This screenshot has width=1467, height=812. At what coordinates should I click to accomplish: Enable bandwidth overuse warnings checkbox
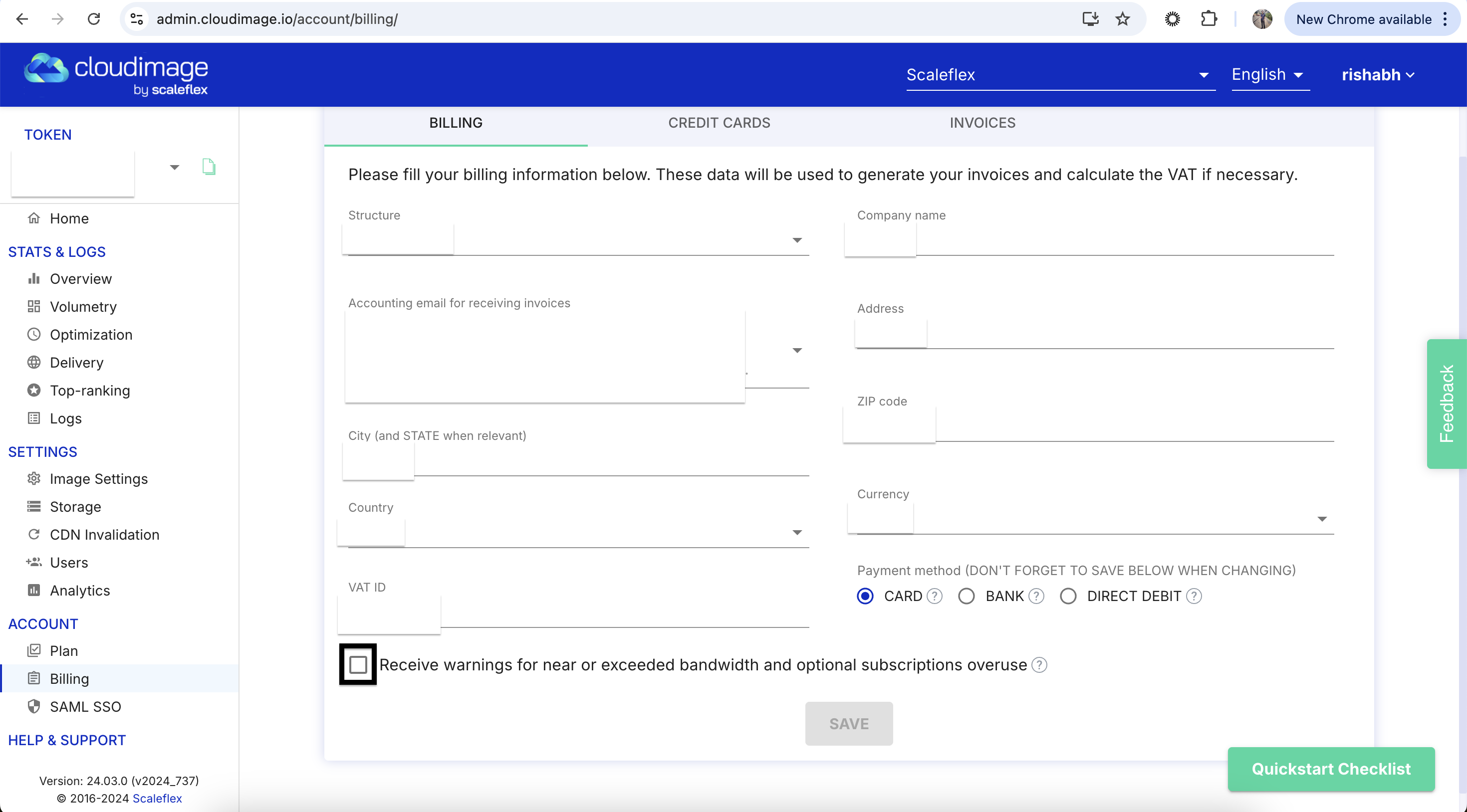(358, 664)
